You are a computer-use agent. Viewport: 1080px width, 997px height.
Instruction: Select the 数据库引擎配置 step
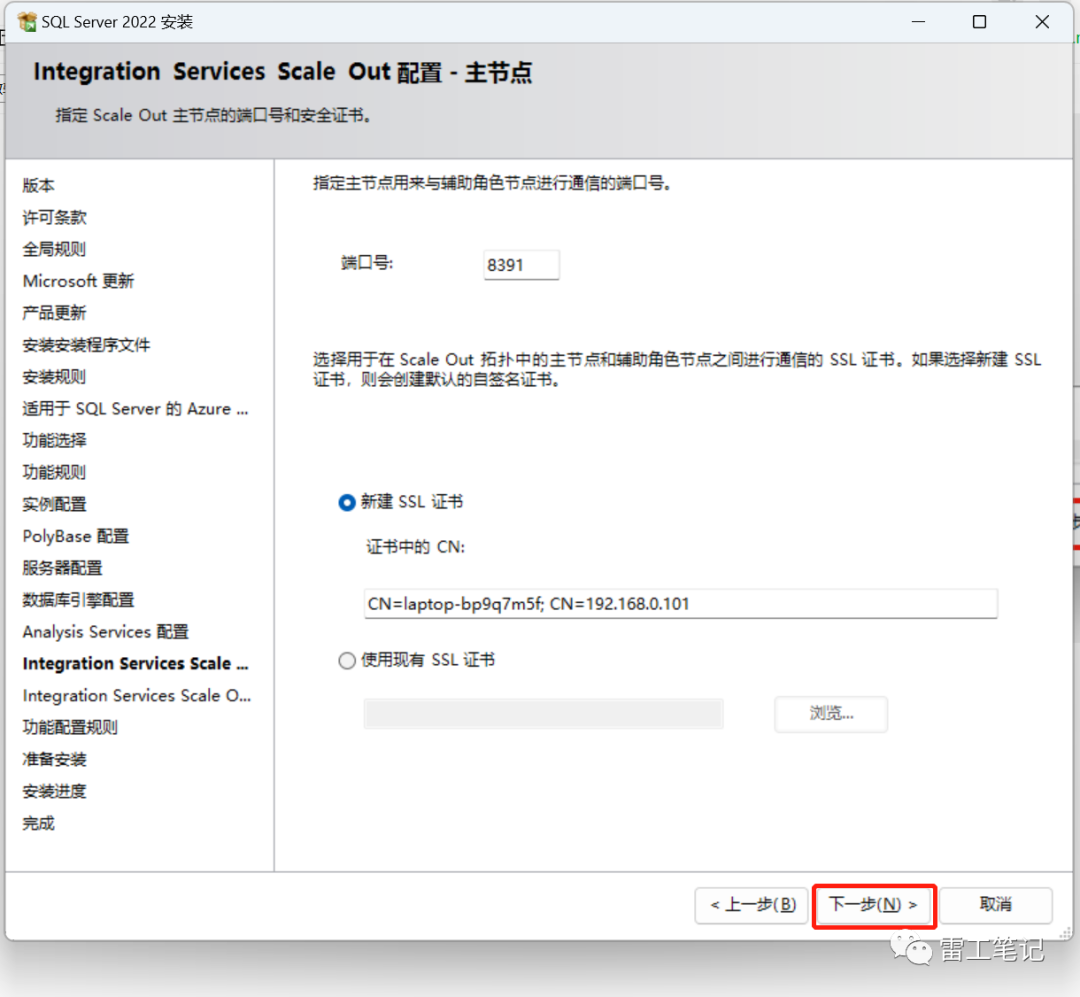tap(79, 600)
